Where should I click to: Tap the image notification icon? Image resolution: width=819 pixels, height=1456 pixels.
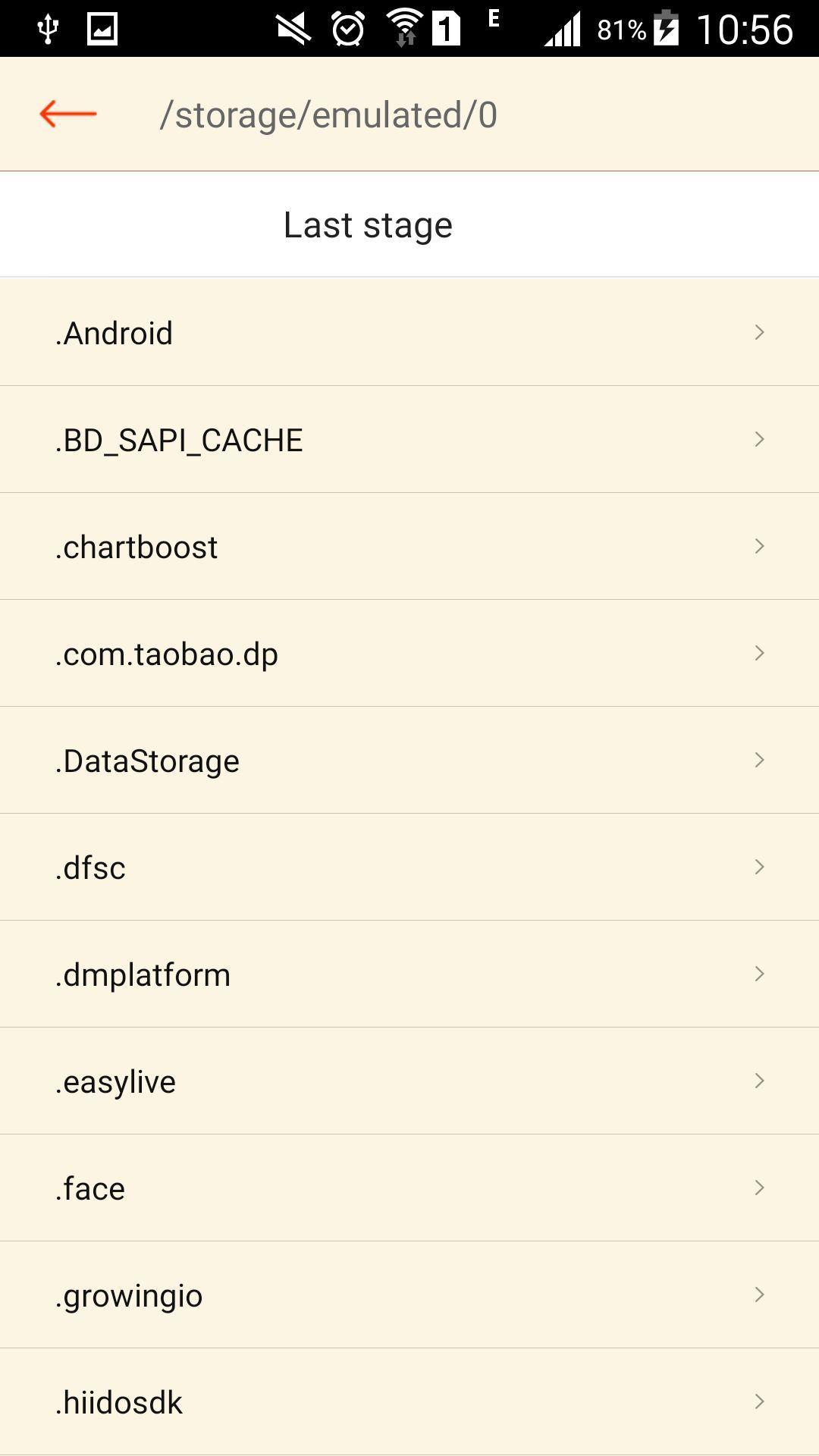102,29
